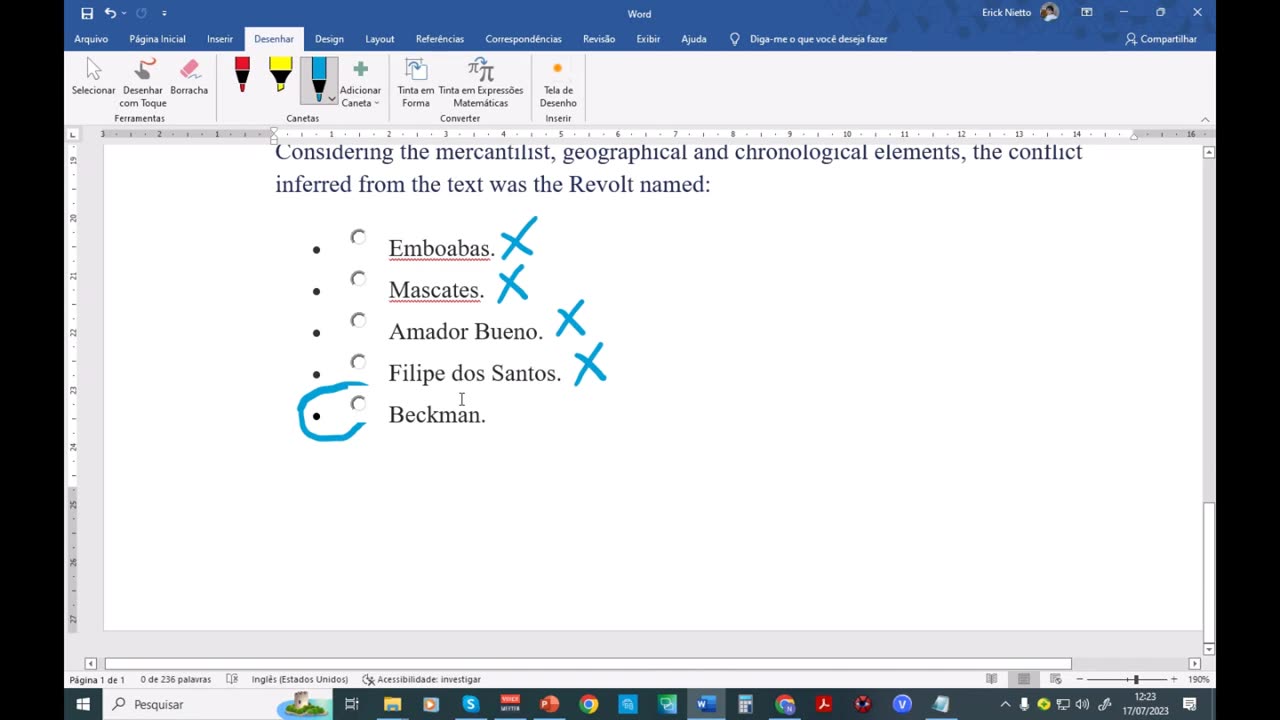Open ribbon display options icon
The height and width of the screenshot is (720, 1280).
point(1087,13)
